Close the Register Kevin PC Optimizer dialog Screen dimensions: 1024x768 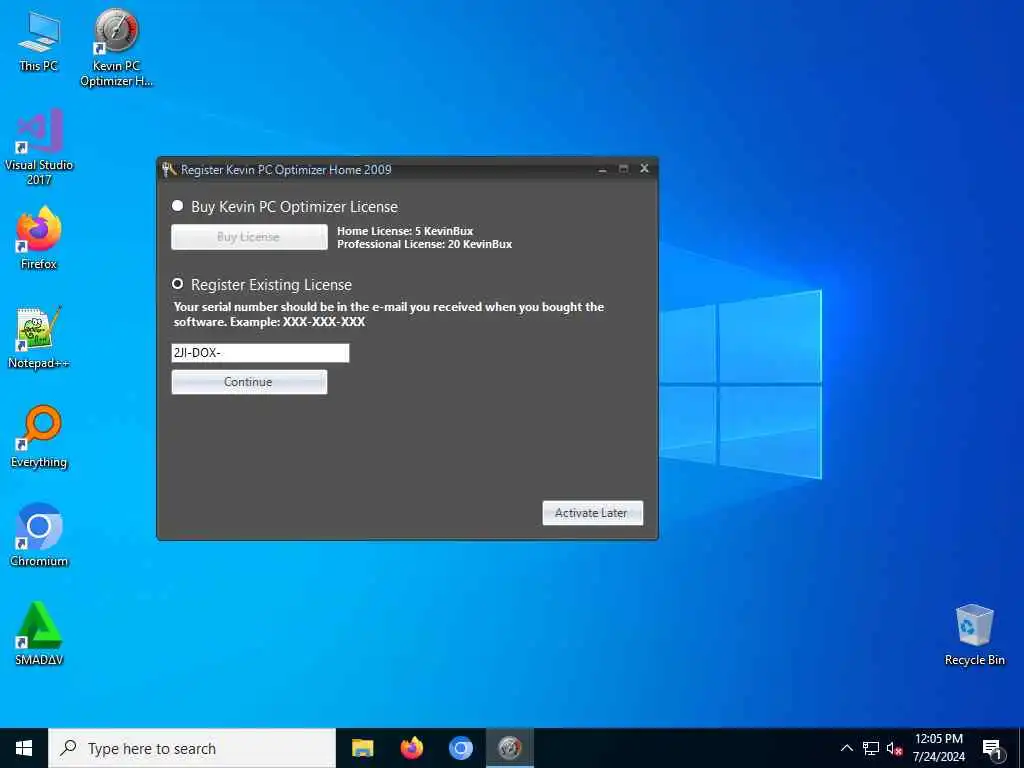point(644,168)
